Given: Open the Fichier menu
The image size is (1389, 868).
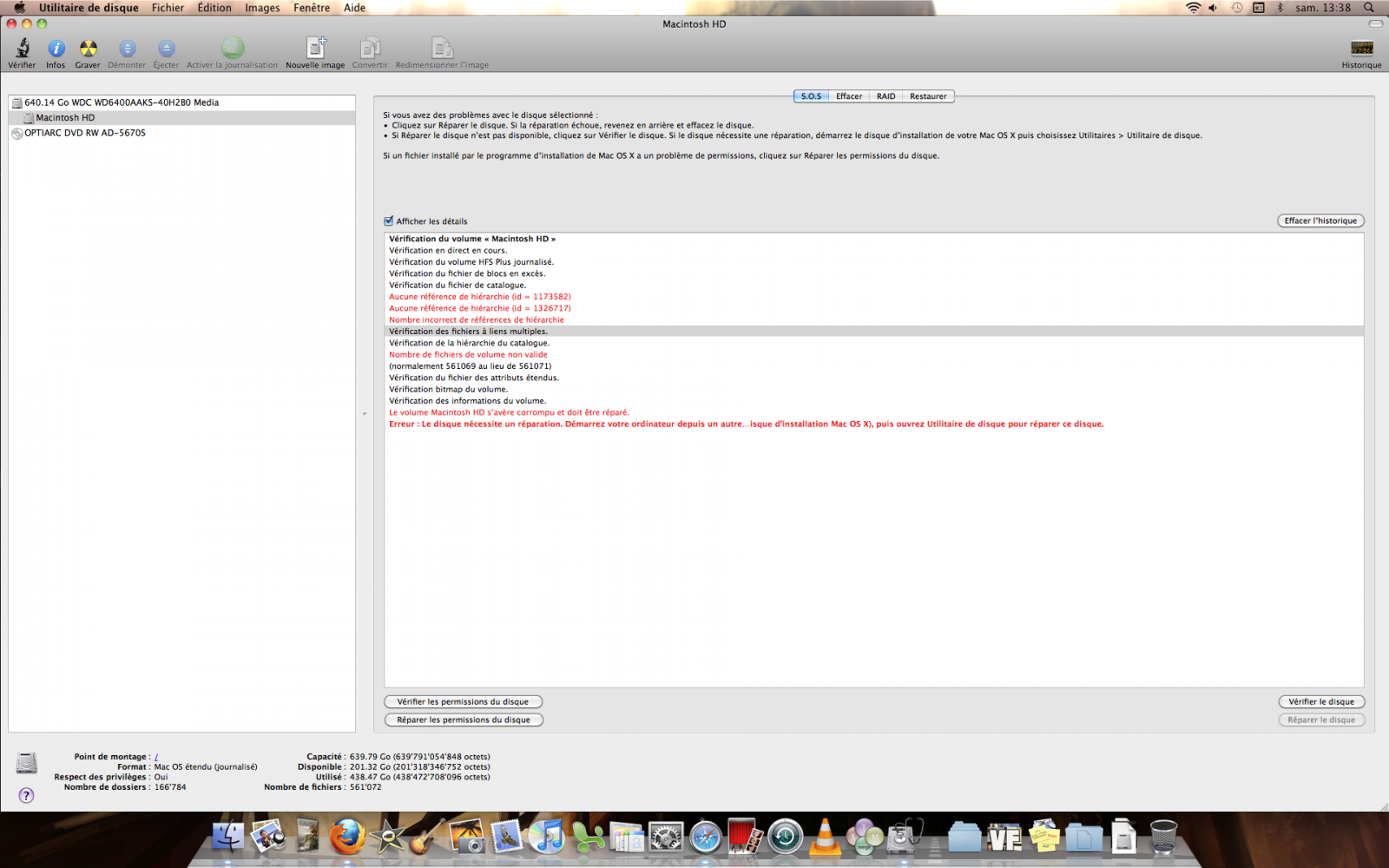Looking at the screenshot, I should pyautogui.click(x=168, y=8).
